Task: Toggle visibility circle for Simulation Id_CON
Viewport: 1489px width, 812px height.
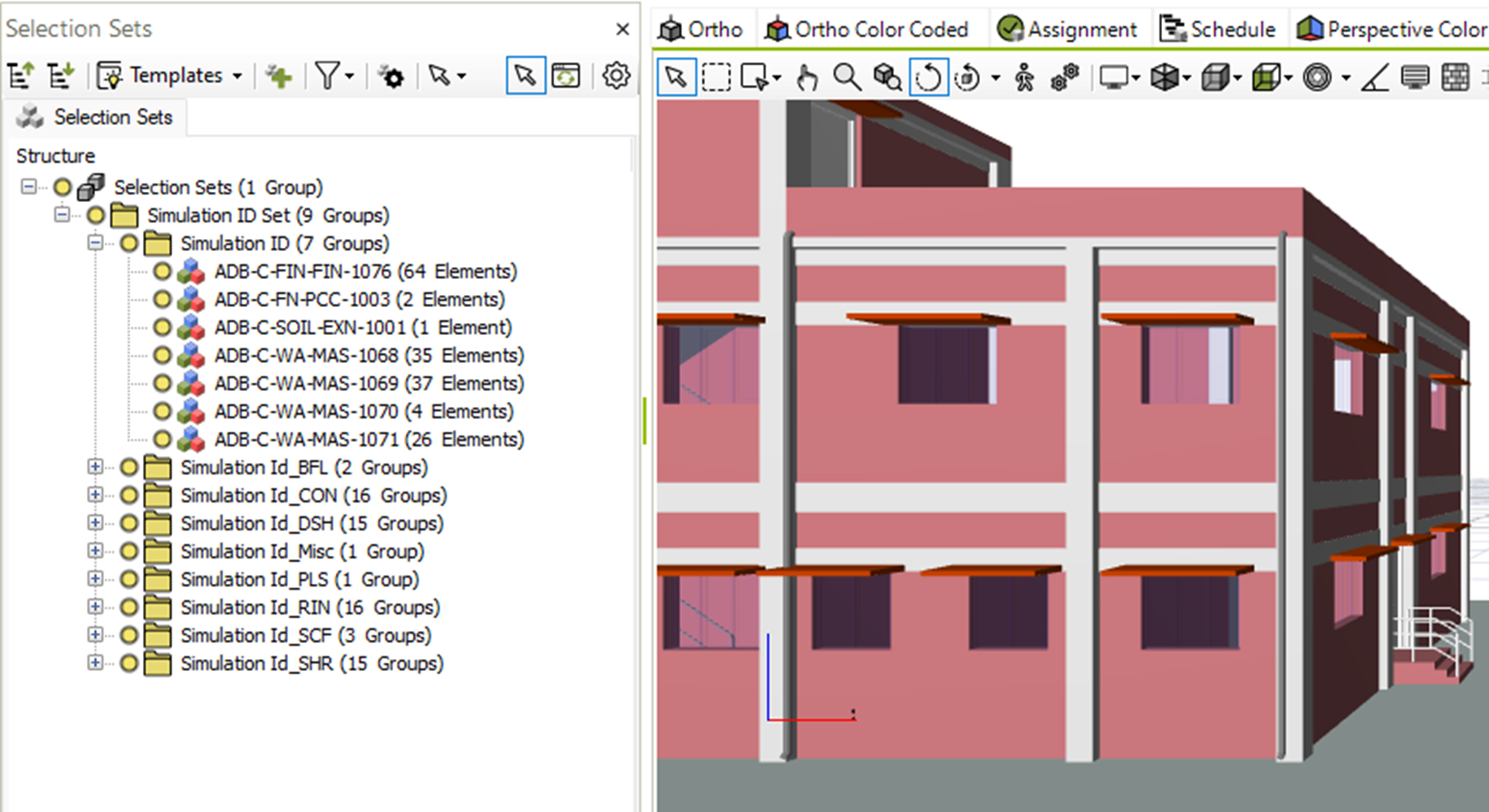Action: 129,496
